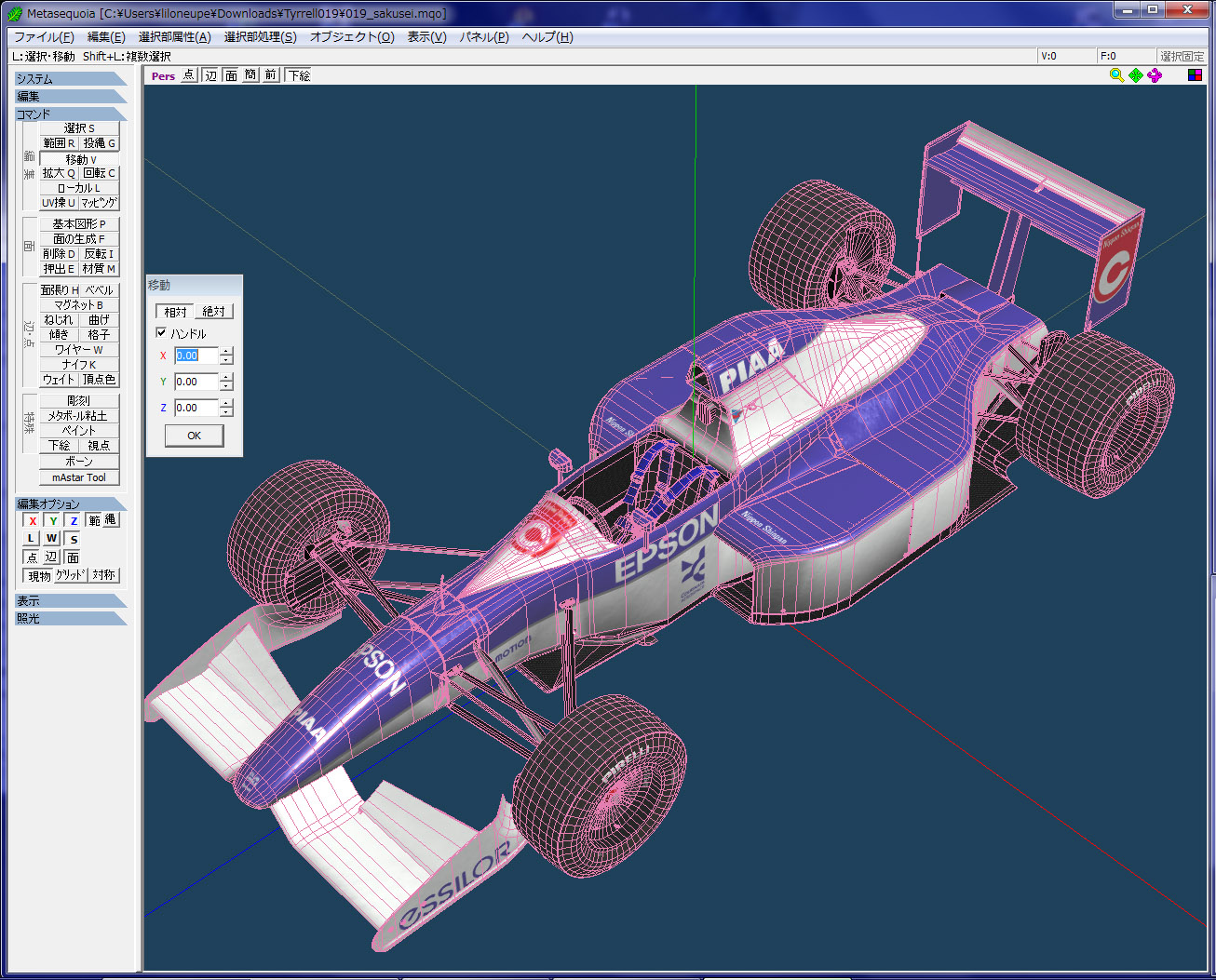Open the オブジェクト(O) menu
The height and width of the screenshot is (980, 1216).
click(352, 37)
